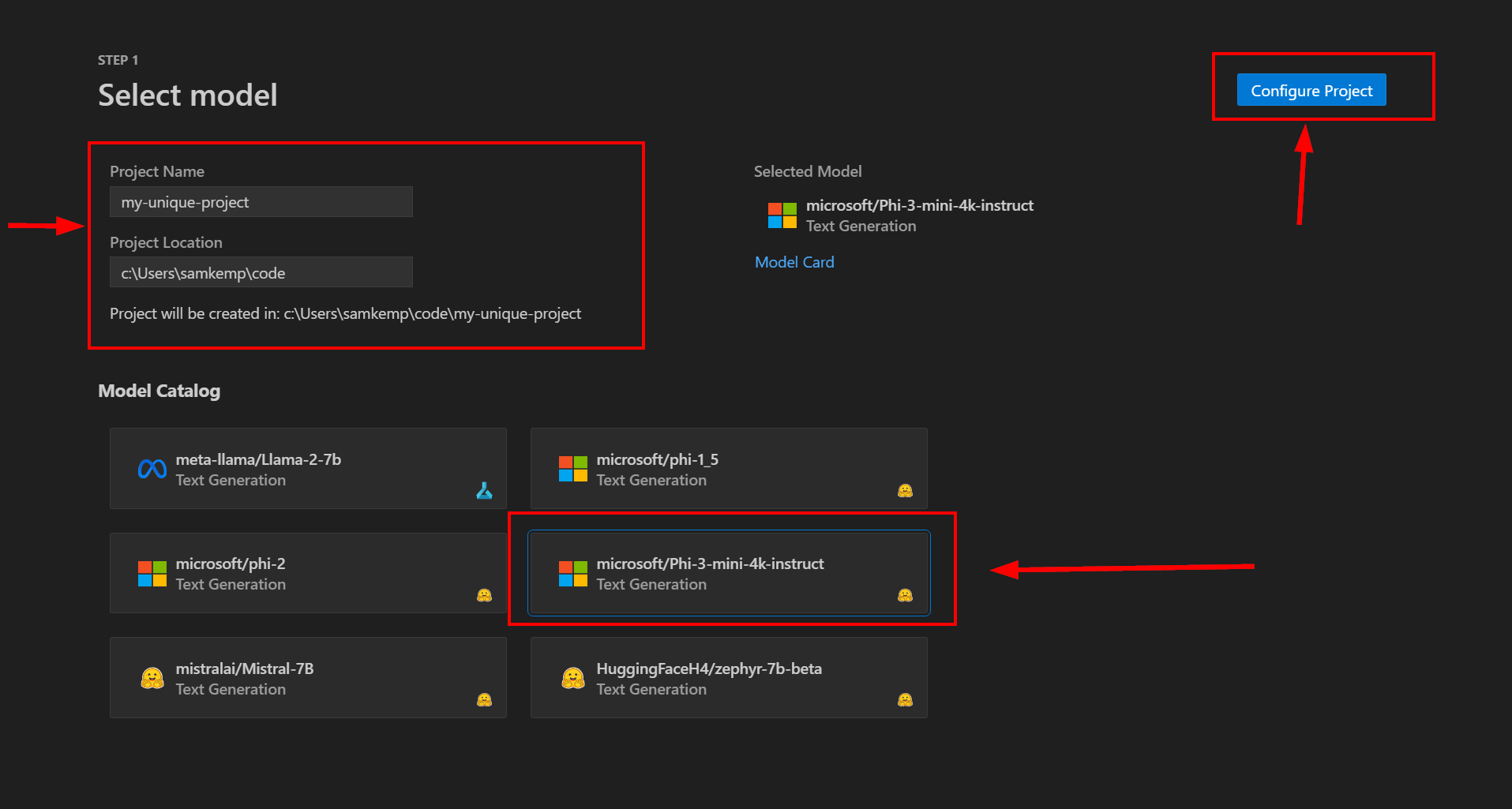Select the HuggingFaceH4/zephyr-7b-beta model card
The width and height of the screenshot is (1512, 809).
click(x=728, y=677)
